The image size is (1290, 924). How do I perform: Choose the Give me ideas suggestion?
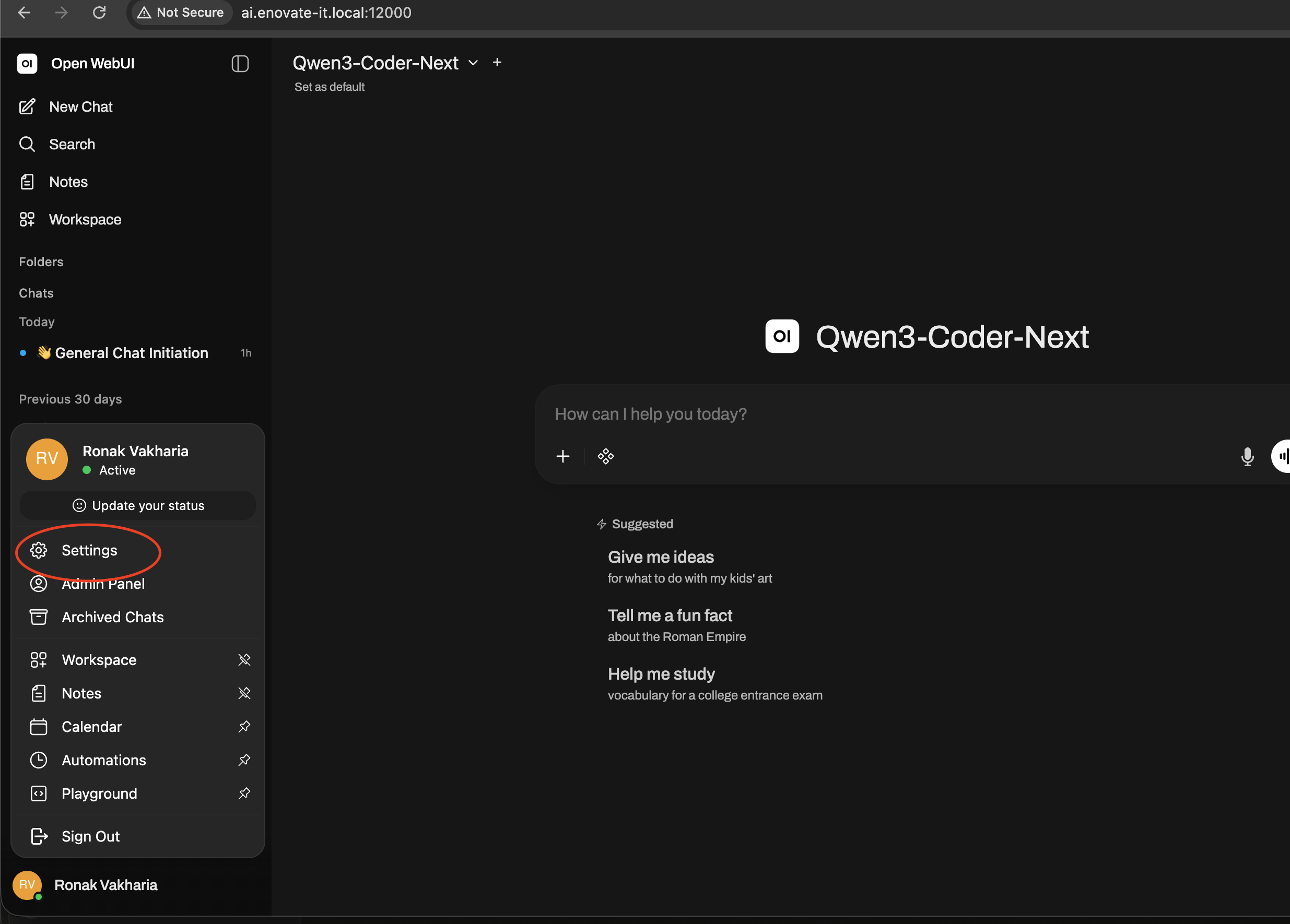point(689,566)
